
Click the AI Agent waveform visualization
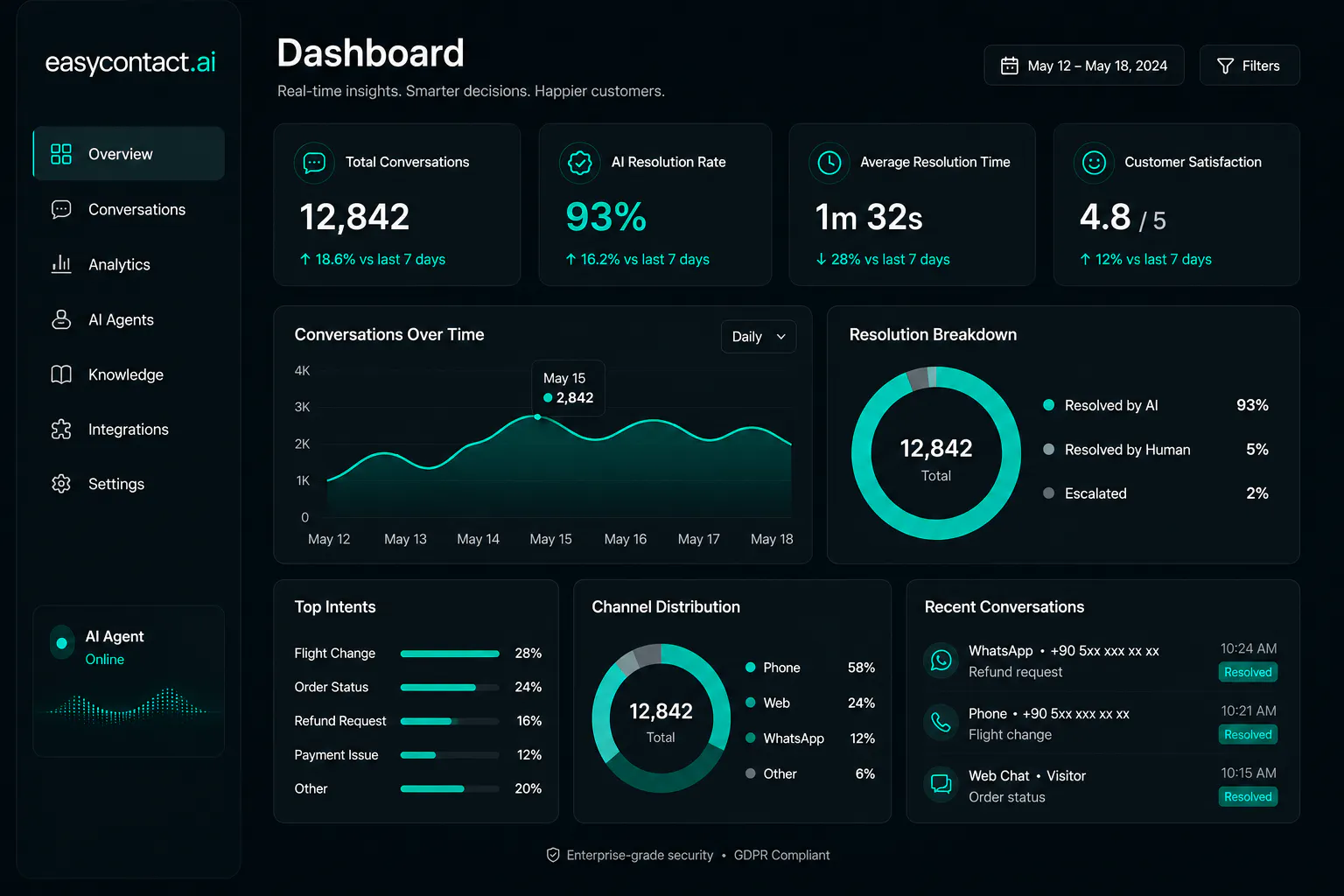click(x=129, y=706)
